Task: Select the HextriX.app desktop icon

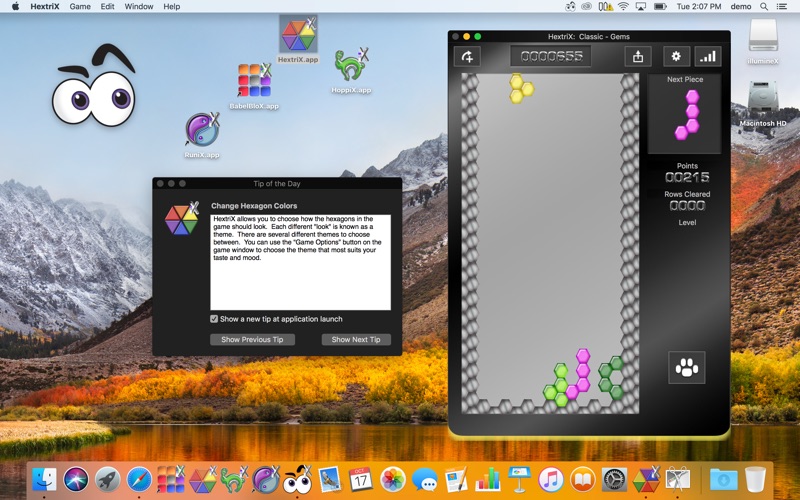Action: coord(298,40)
